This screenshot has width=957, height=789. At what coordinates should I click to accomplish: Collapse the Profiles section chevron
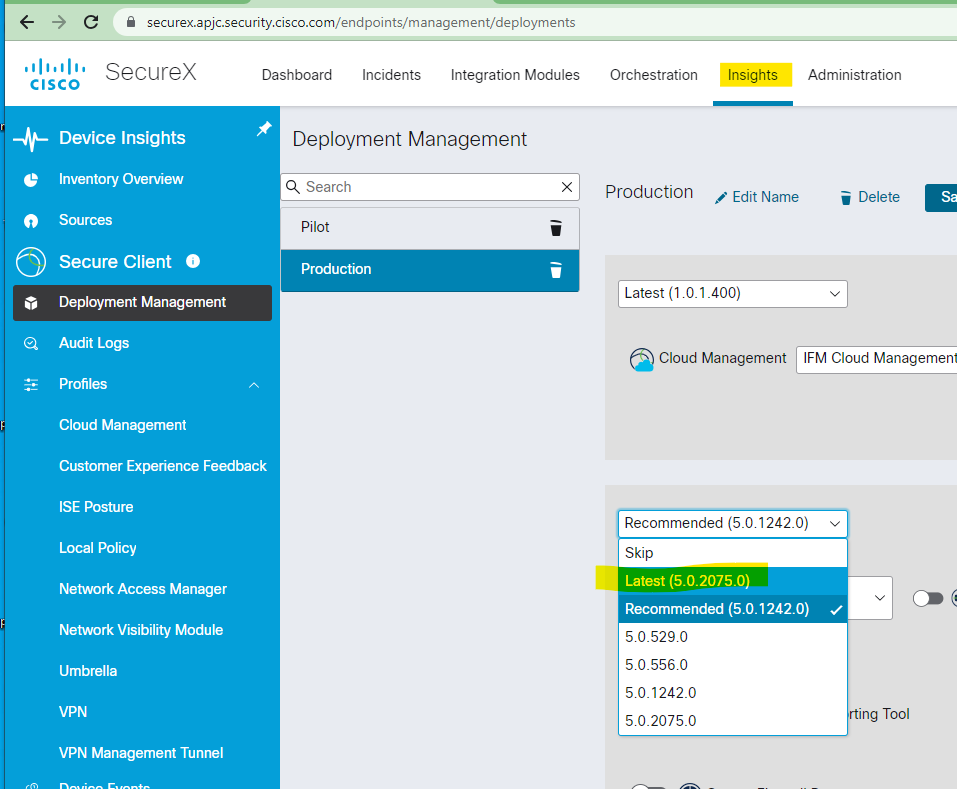254,385
